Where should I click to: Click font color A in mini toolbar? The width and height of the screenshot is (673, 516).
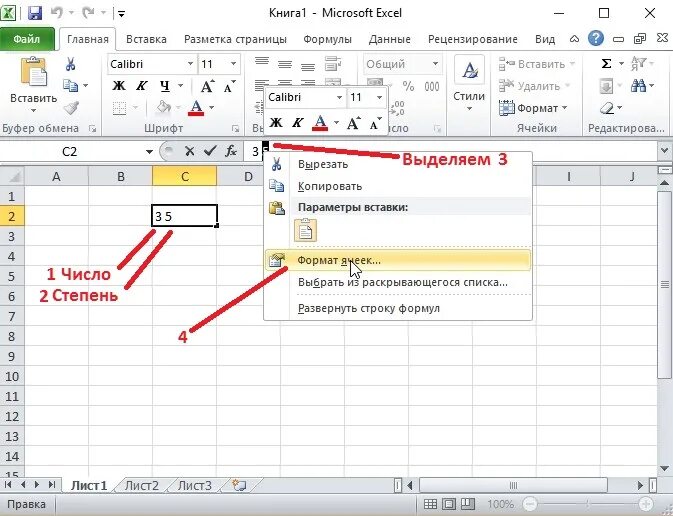320,123
